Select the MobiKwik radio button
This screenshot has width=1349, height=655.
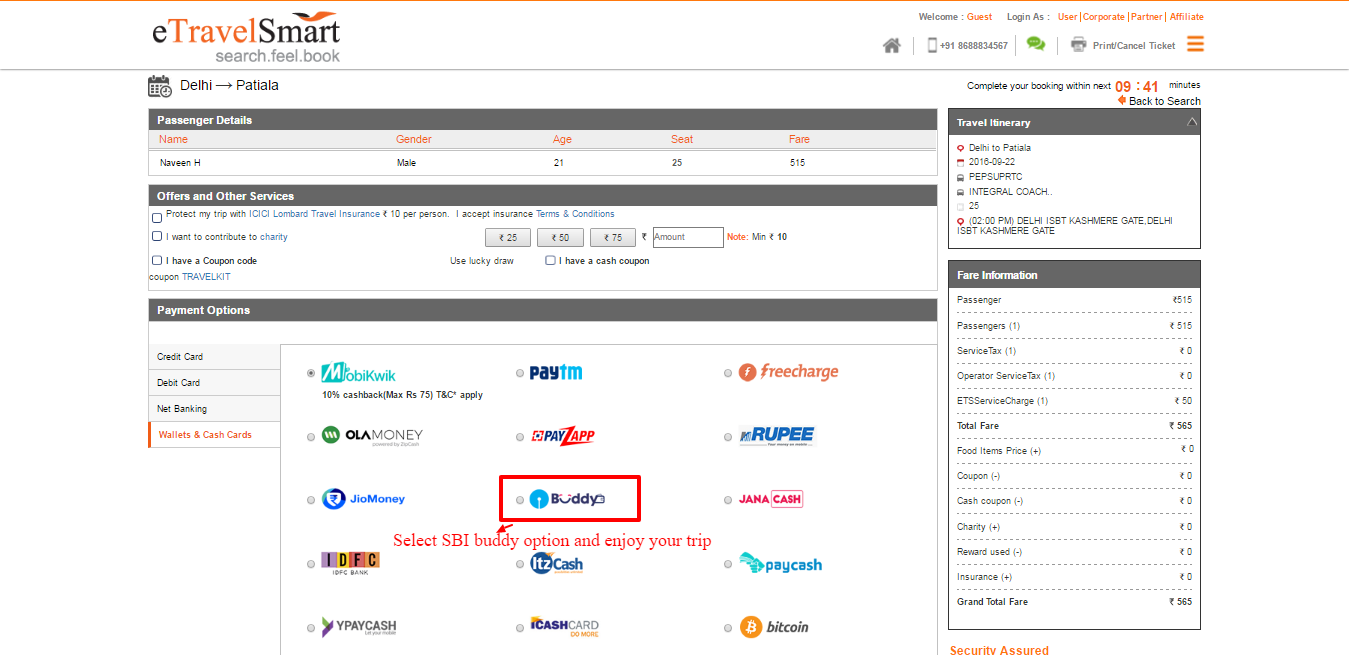[311, 373]
